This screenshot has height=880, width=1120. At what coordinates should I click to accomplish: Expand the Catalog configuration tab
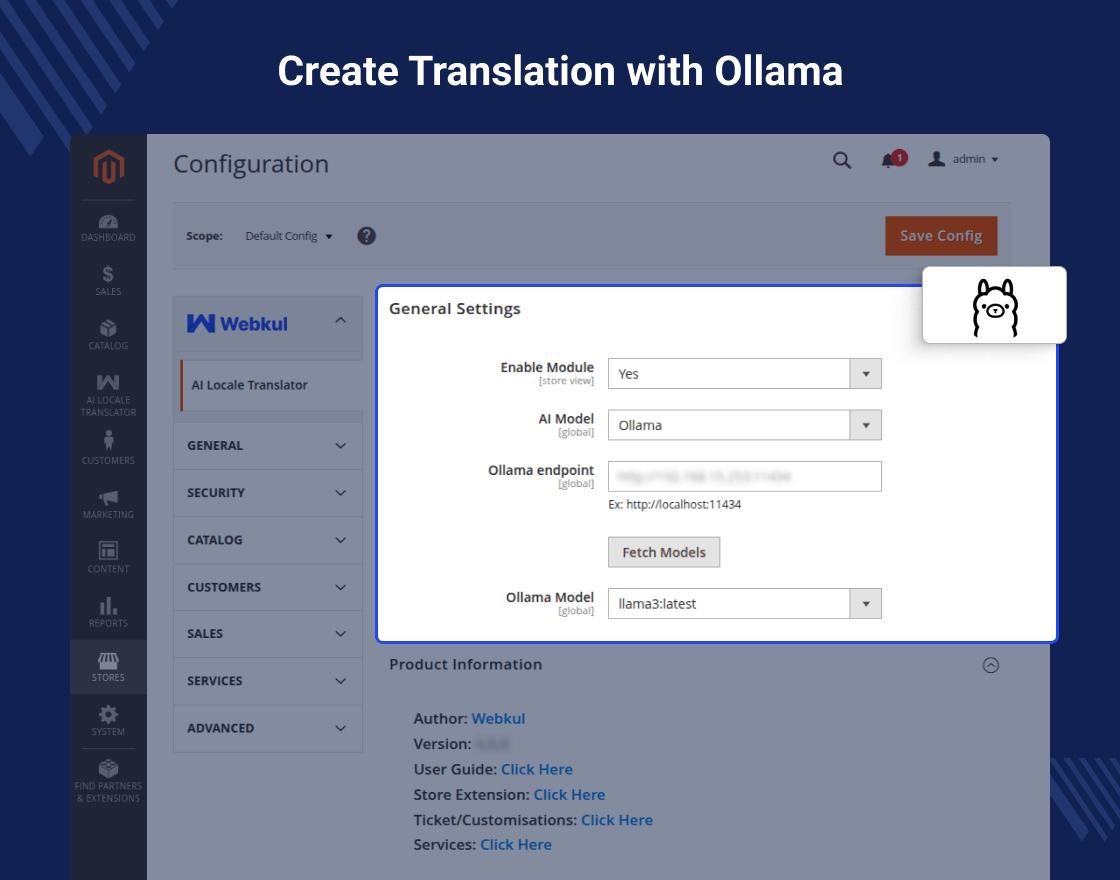point(267,540)
